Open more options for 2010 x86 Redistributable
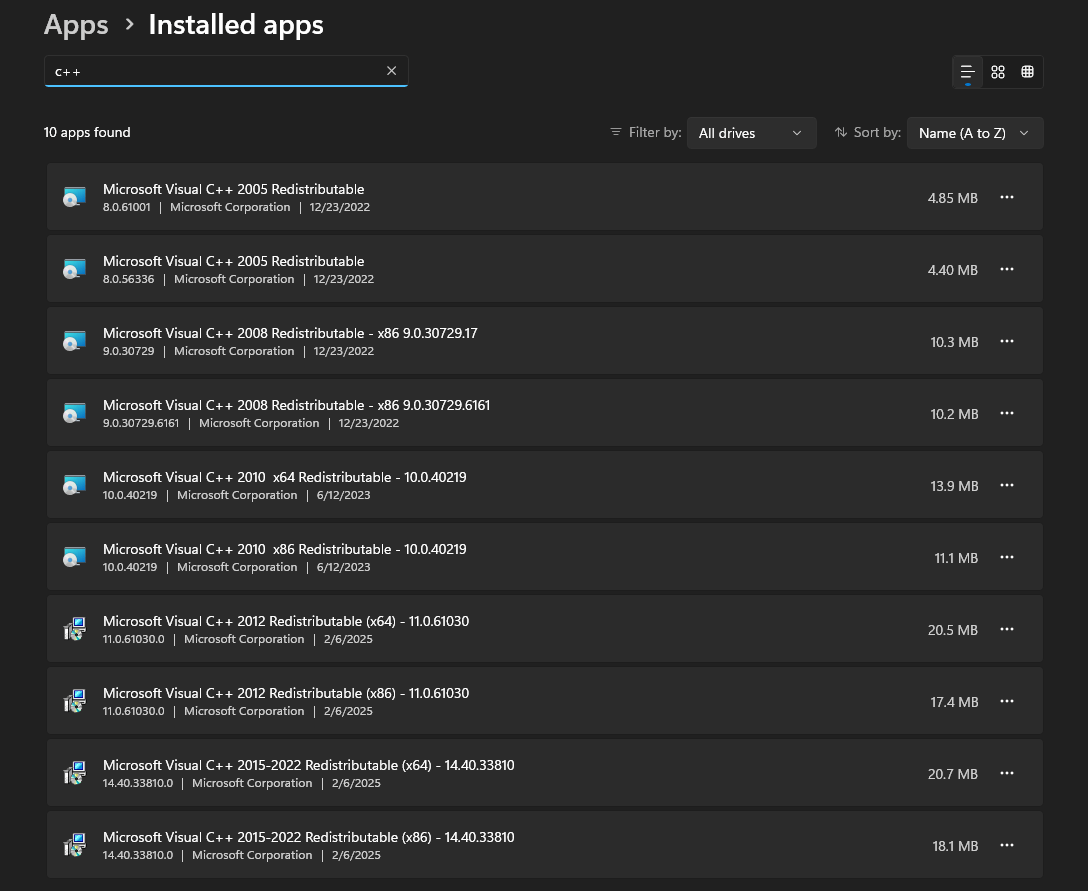 pos(1007,557)
